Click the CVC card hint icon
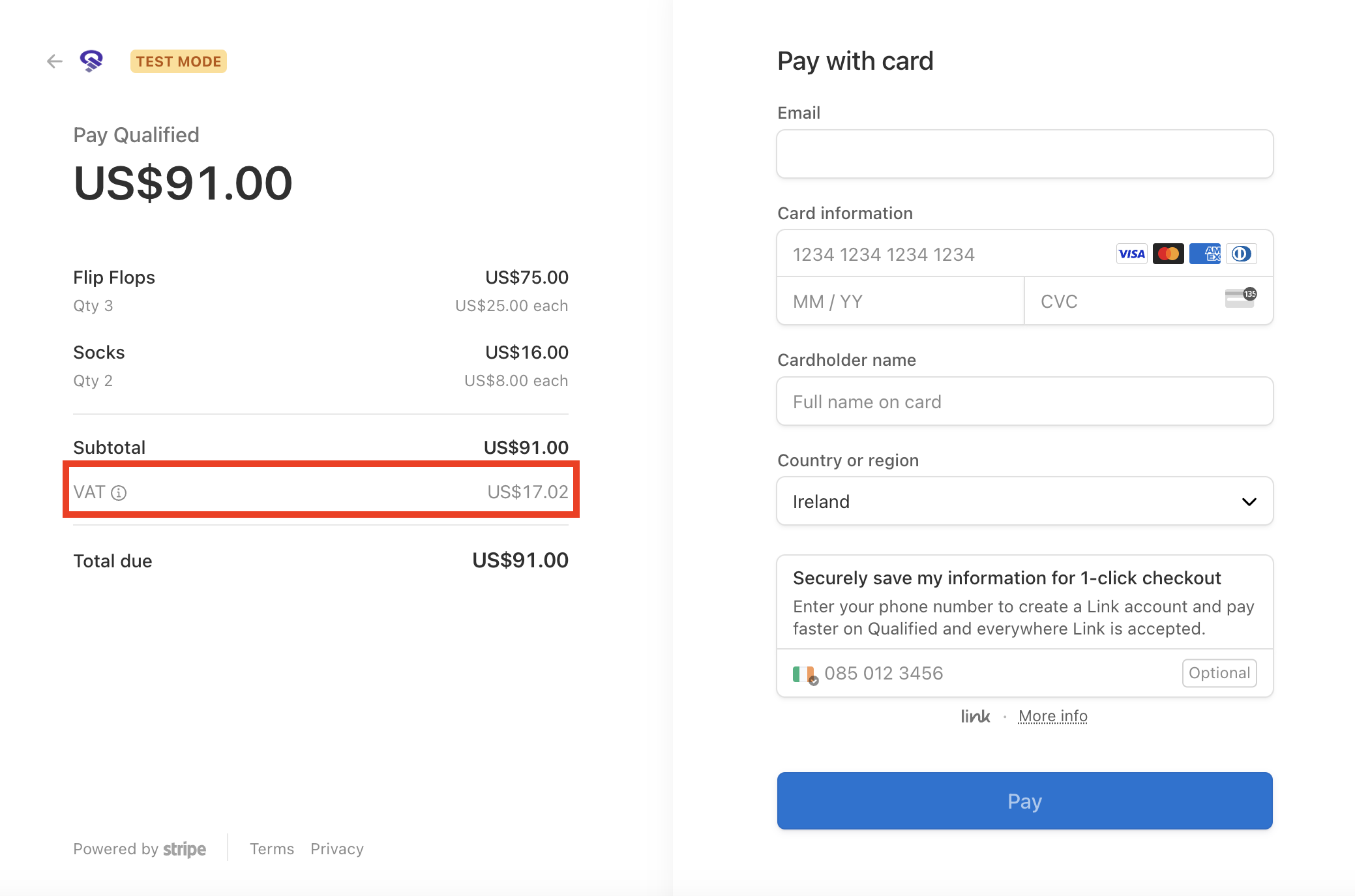The image size is (1355, 896). [1240, 297]
